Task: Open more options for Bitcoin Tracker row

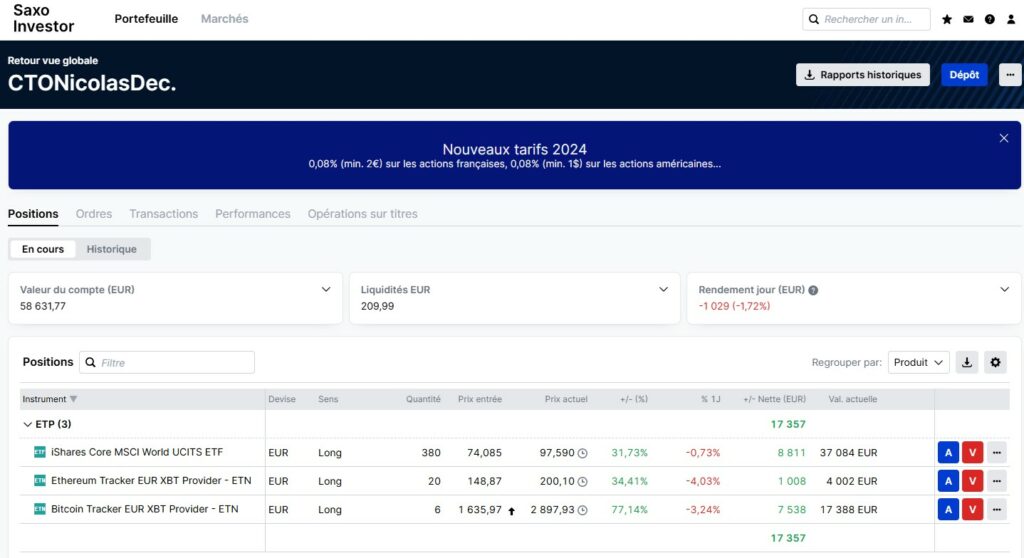Action: (997, 509)
